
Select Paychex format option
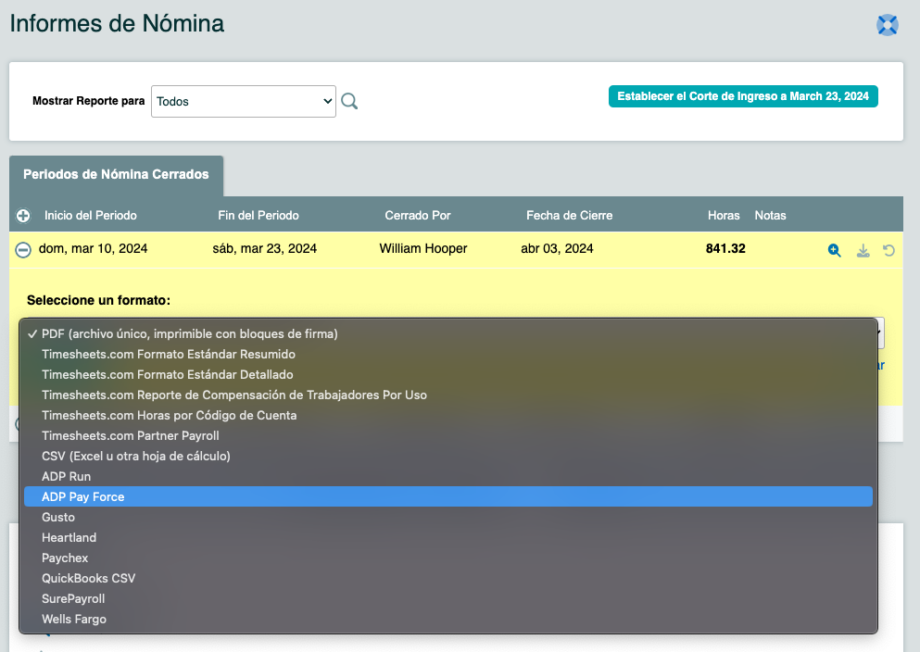448,558
